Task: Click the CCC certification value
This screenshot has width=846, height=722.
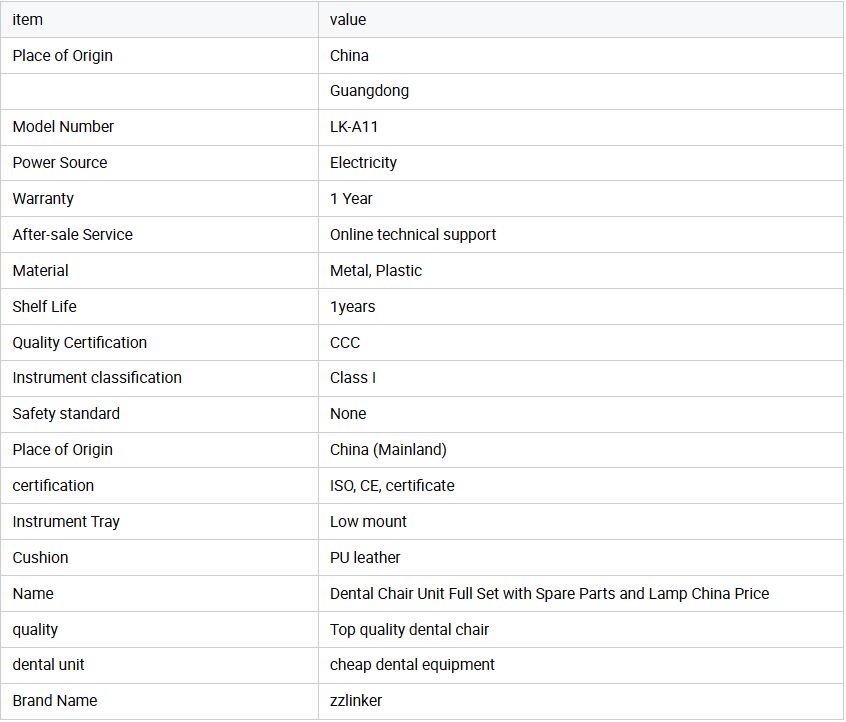Action: tap(345, 343)
